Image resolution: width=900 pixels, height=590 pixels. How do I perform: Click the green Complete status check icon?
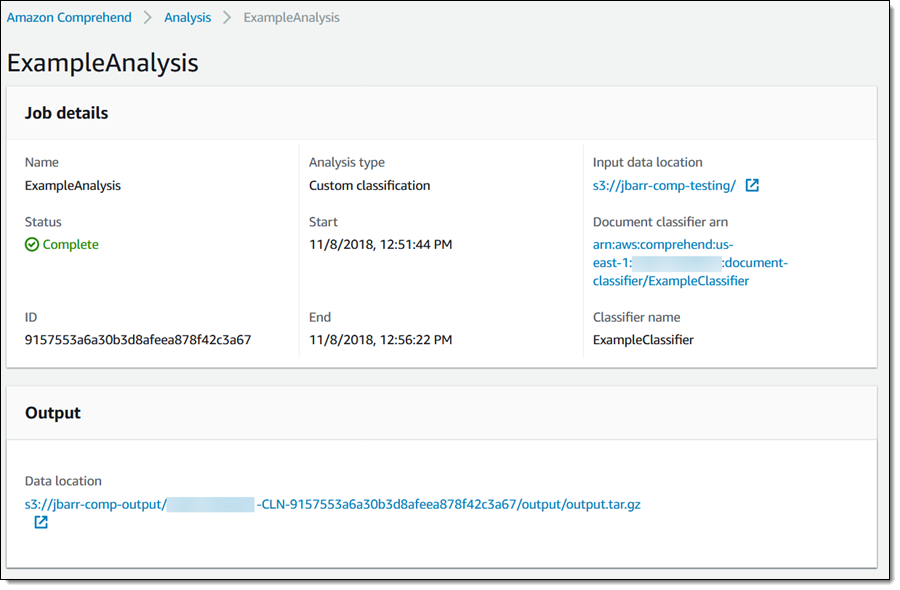[x=32, y=244]
